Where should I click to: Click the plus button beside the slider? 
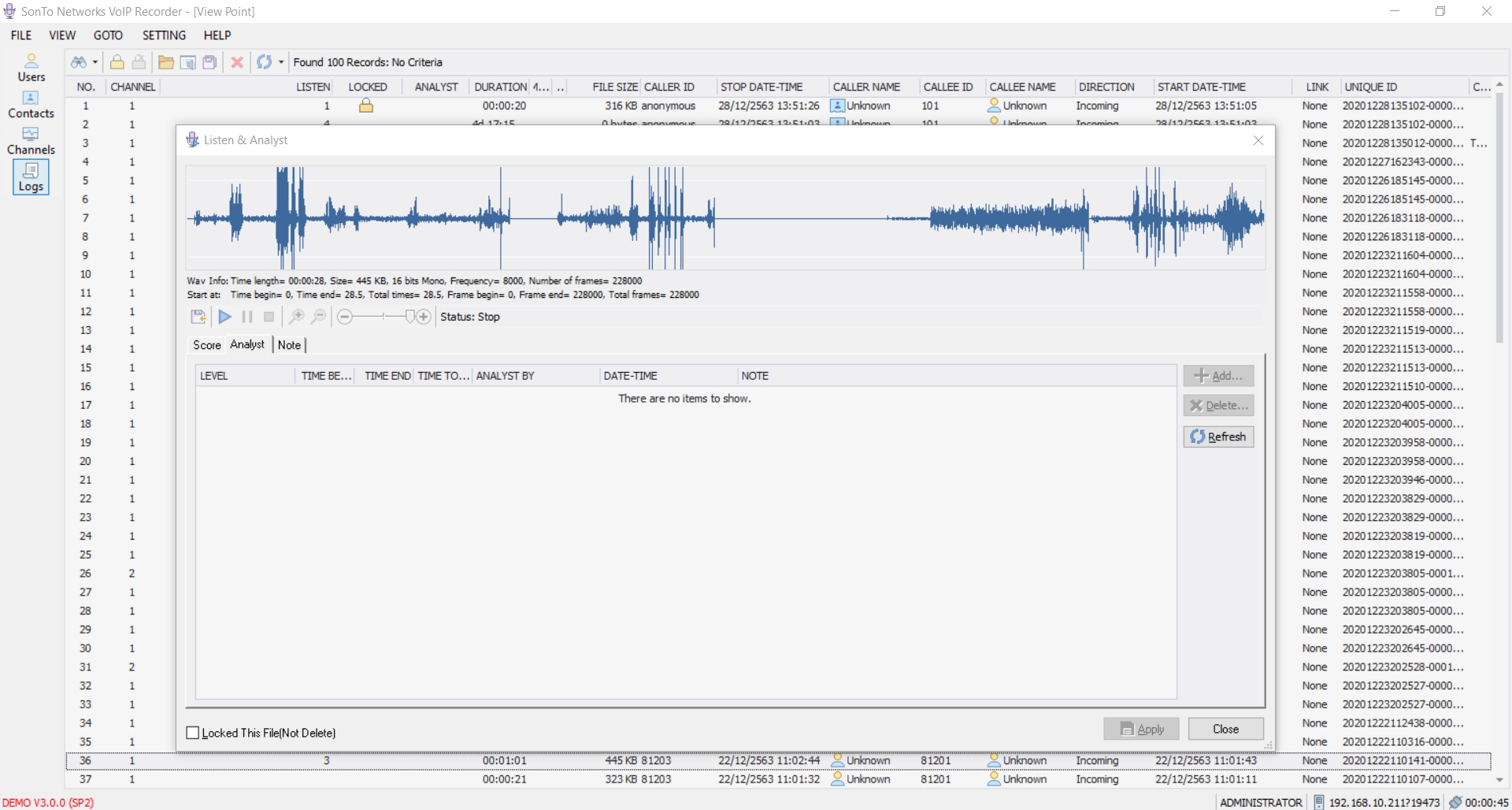[x=424, y=317]
